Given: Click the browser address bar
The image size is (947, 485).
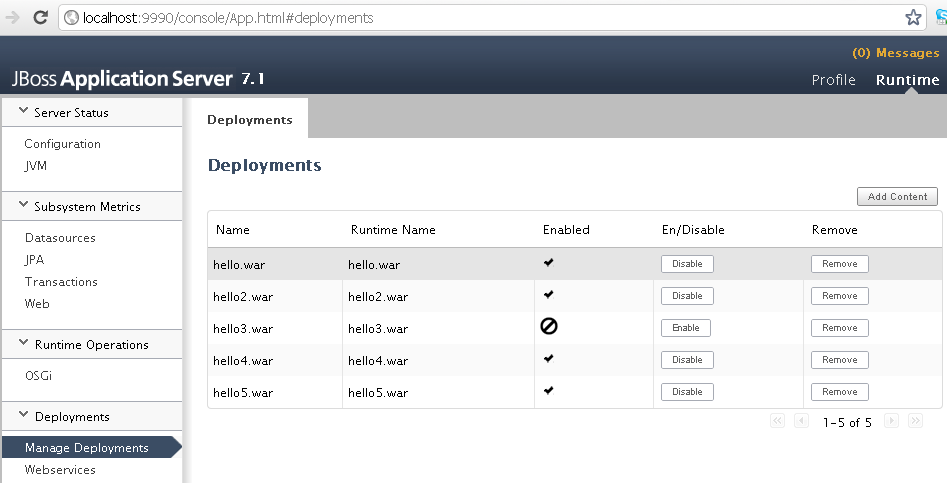Looking at the screenshot, I should (x=480, y=18).
